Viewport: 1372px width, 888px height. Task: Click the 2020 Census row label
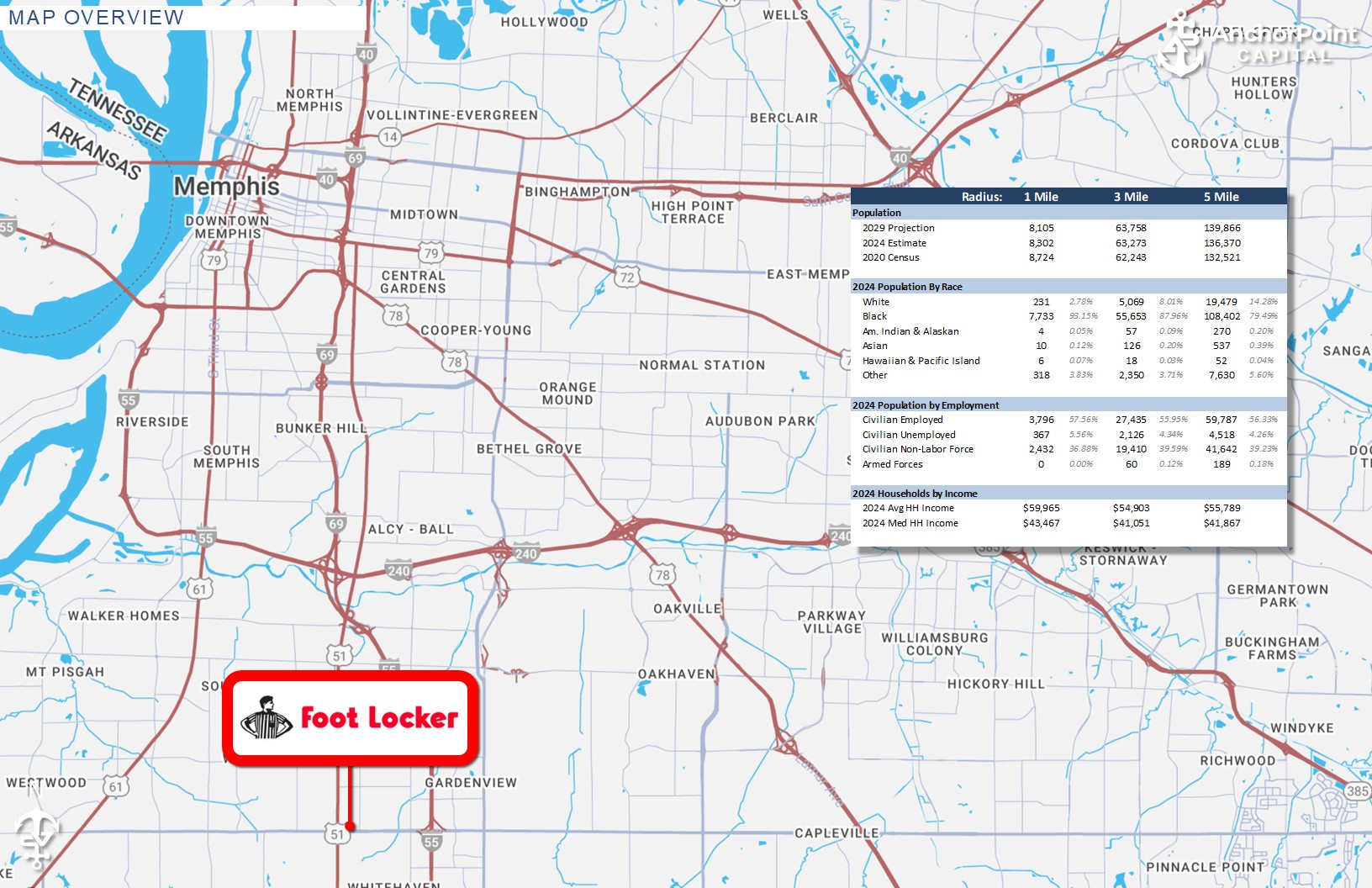(x=891, y=257)
